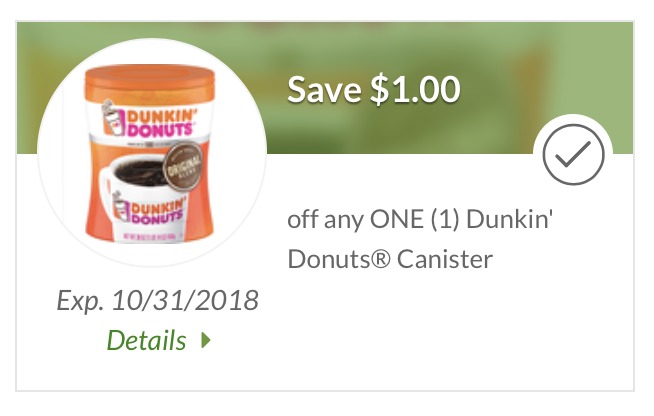The width and height of the screenshot is (654, 416).
Task: Toggle the coupon clip checkmark circle
Action: tap(574, 154)
